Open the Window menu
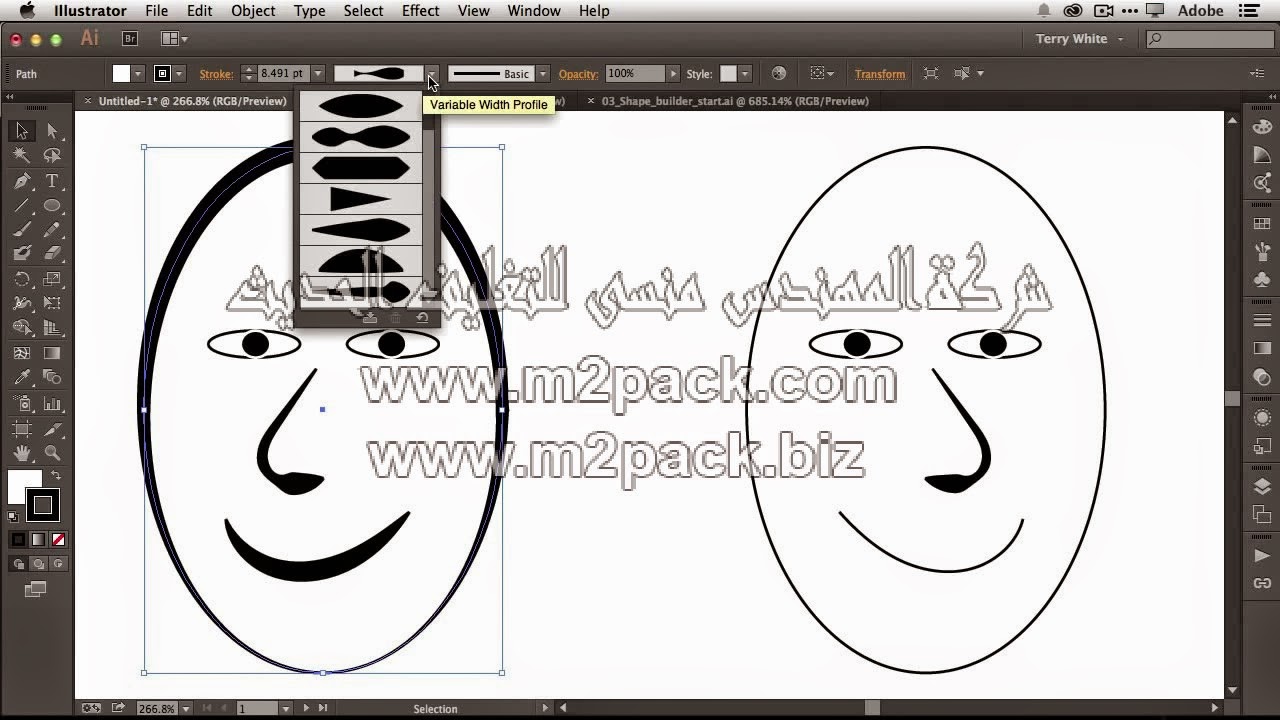The width and height of the screenshot is (1280, 720). coord(533,11)
